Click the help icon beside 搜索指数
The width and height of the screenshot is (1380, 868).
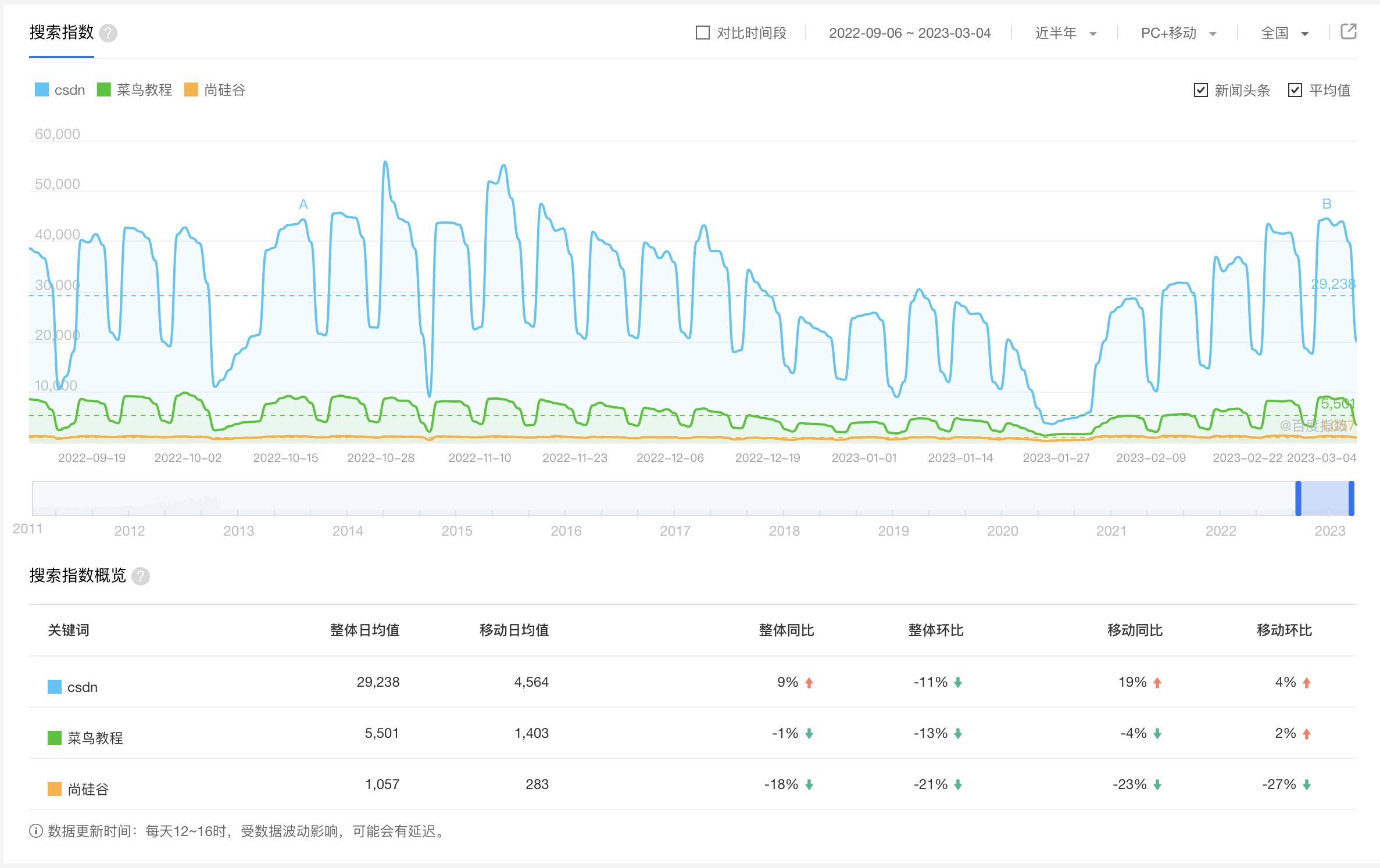tap(108, 33)
